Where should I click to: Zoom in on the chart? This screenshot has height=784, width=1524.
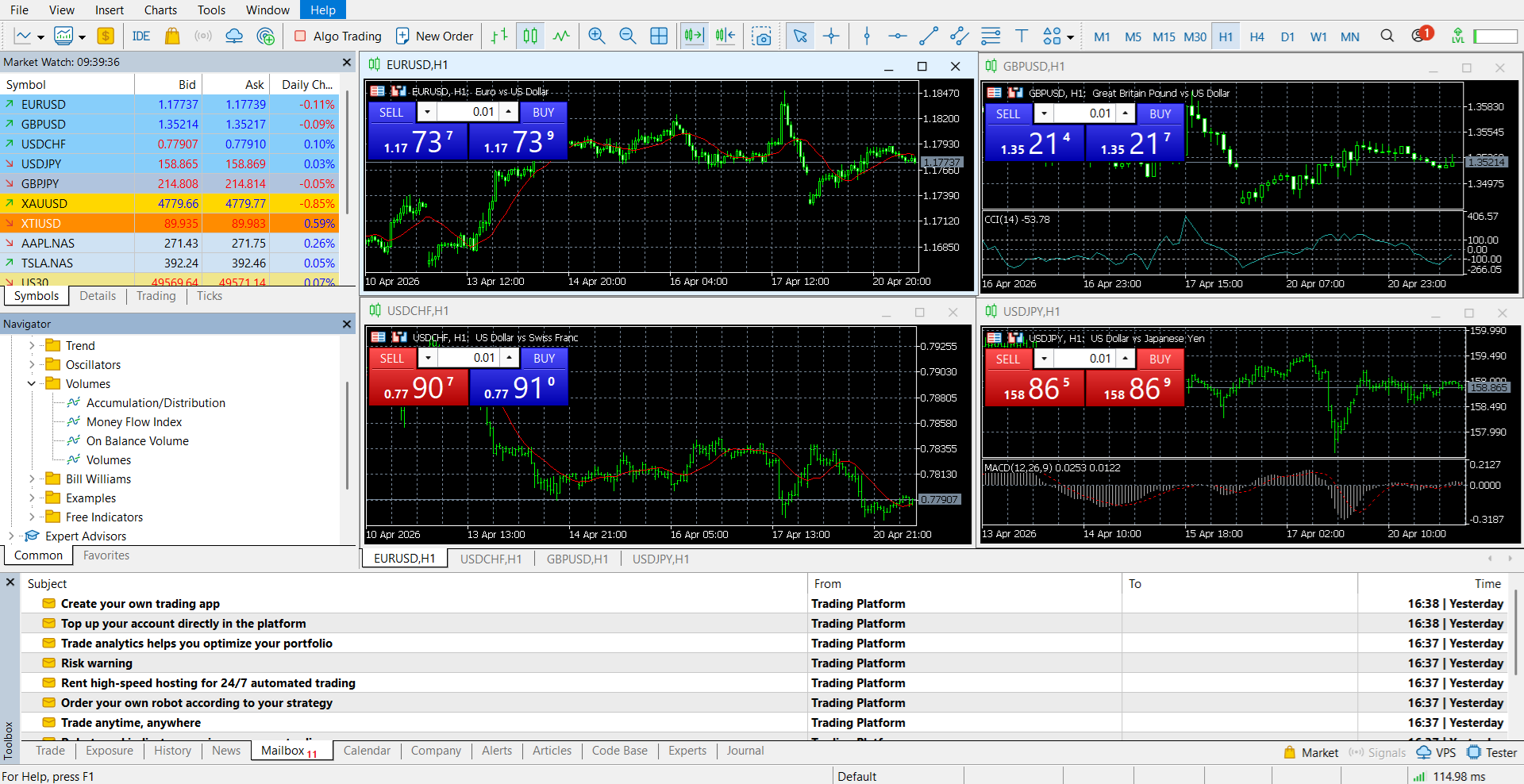coord(597,36)
